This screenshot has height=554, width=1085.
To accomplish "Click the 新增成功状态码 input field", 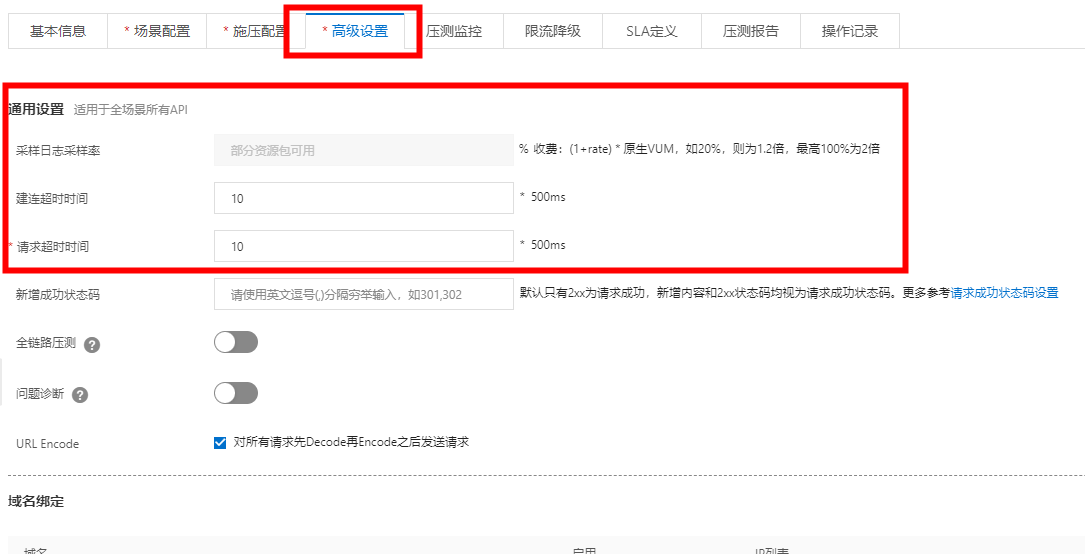I will (x=364, y=295).
